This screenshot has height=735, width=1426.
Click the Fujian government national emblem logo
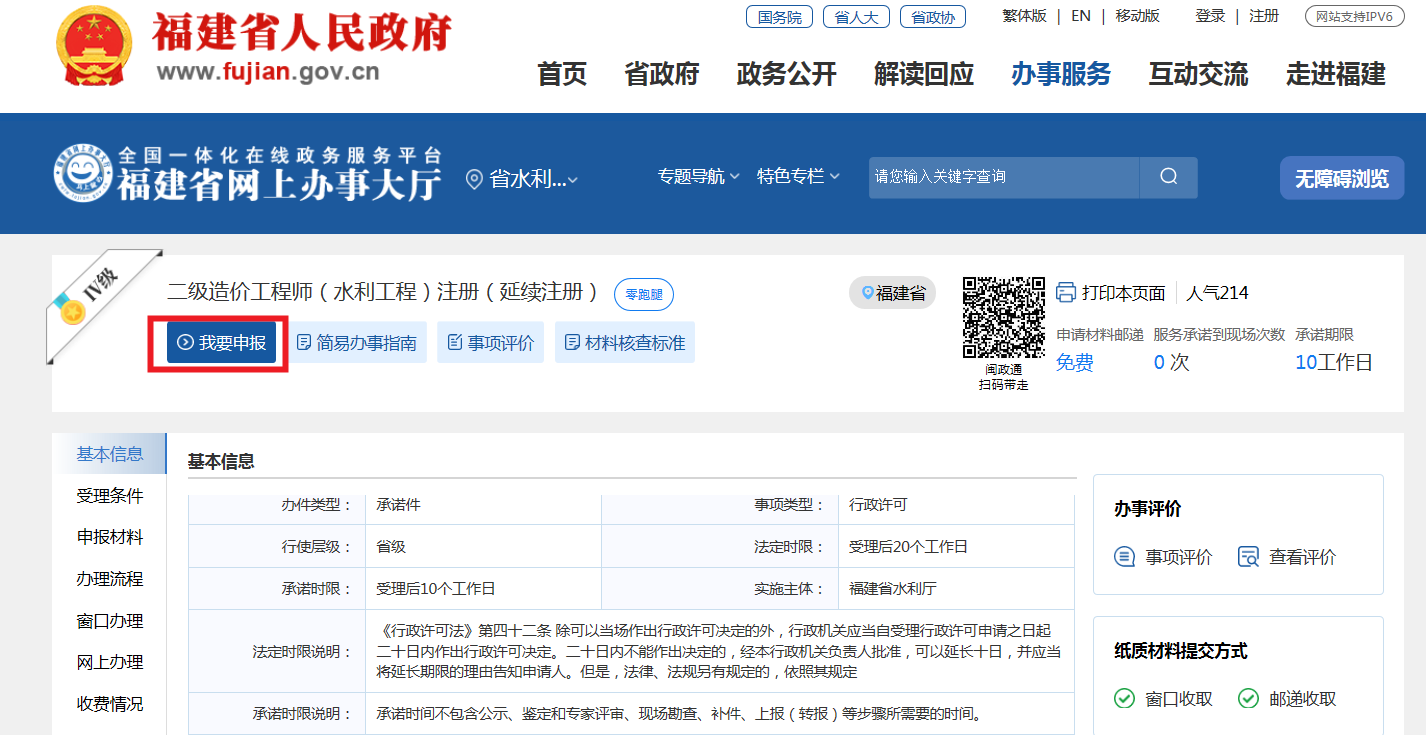click(x=93, y=49)
